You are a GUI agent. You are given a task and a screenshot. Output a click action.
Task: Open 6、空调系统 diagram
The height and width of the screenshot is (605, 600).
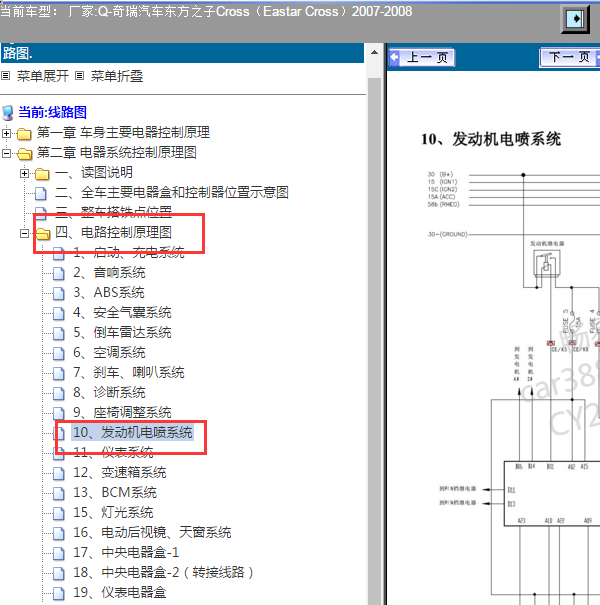109,353
